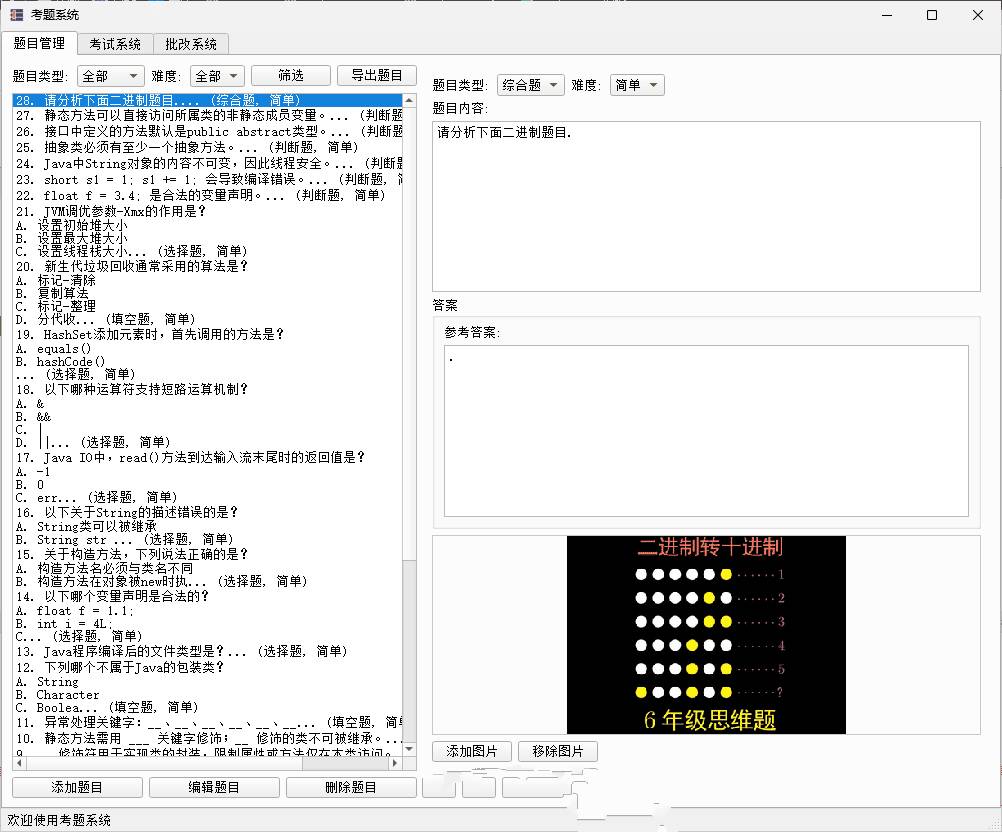Select the 题目管理 tab
This screenshot has width=1002, height=832.
click(x=39, y=43)
